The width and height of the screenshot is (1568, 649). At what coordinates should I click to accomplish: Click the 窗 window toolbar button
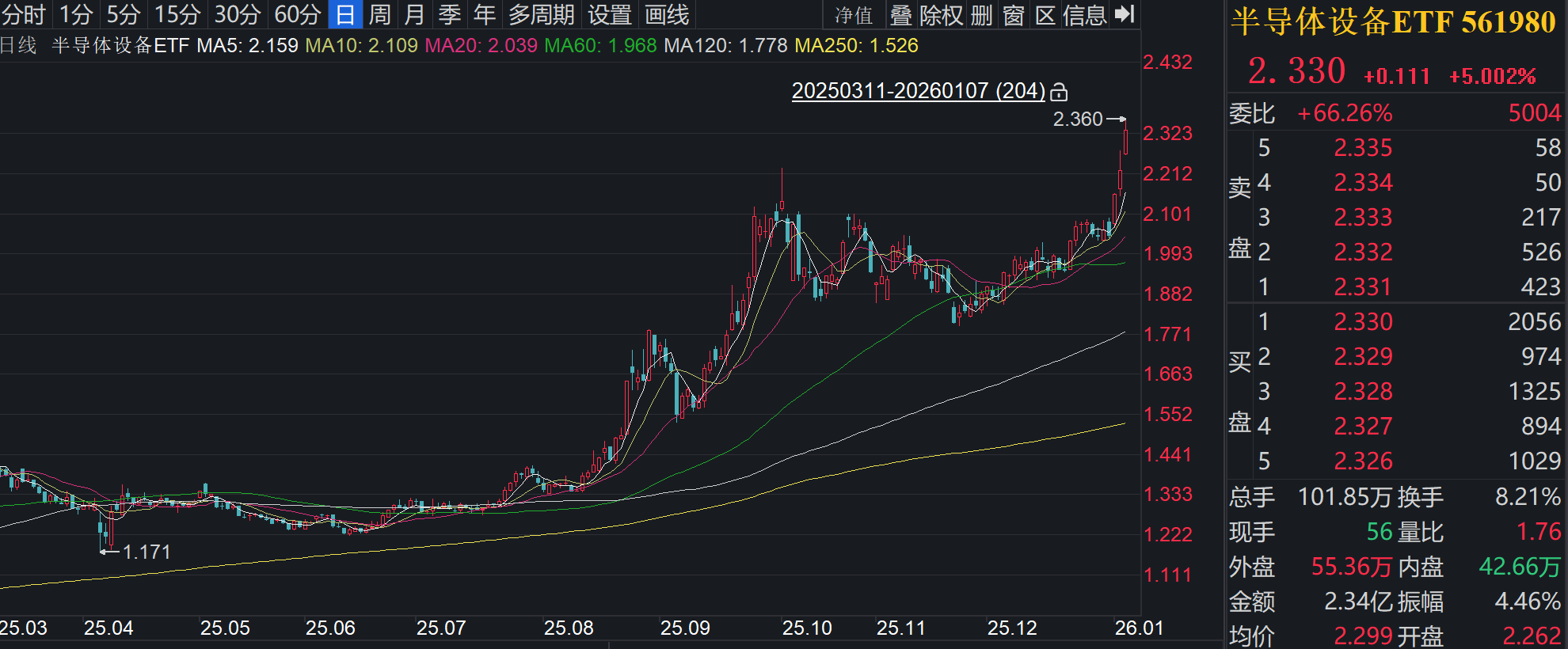1014,15
